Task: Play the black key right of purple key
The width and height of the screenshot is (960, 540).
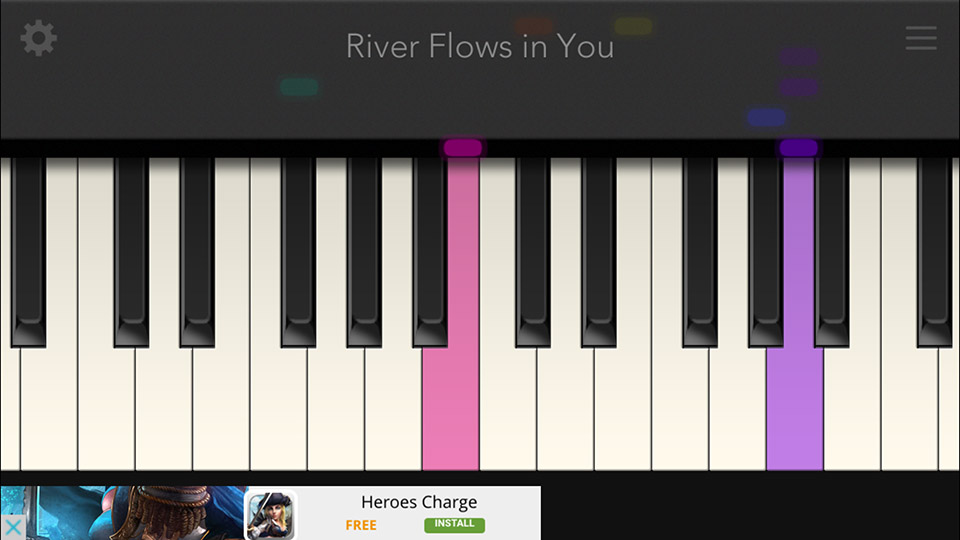Action: click(831, 251)
